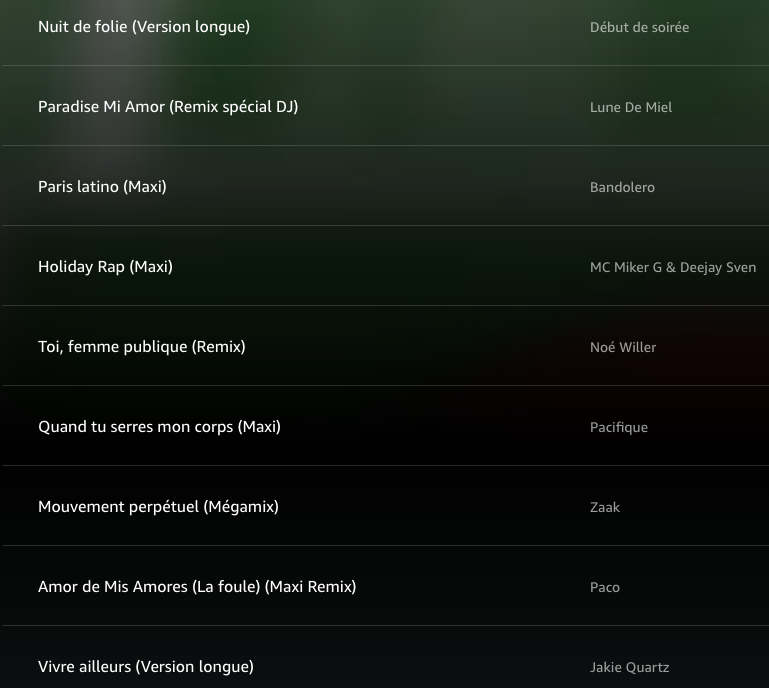Screen dimensions: 769x688
Task: Play Nuit de folie (Version longue)
Action: tap(143, 27)
